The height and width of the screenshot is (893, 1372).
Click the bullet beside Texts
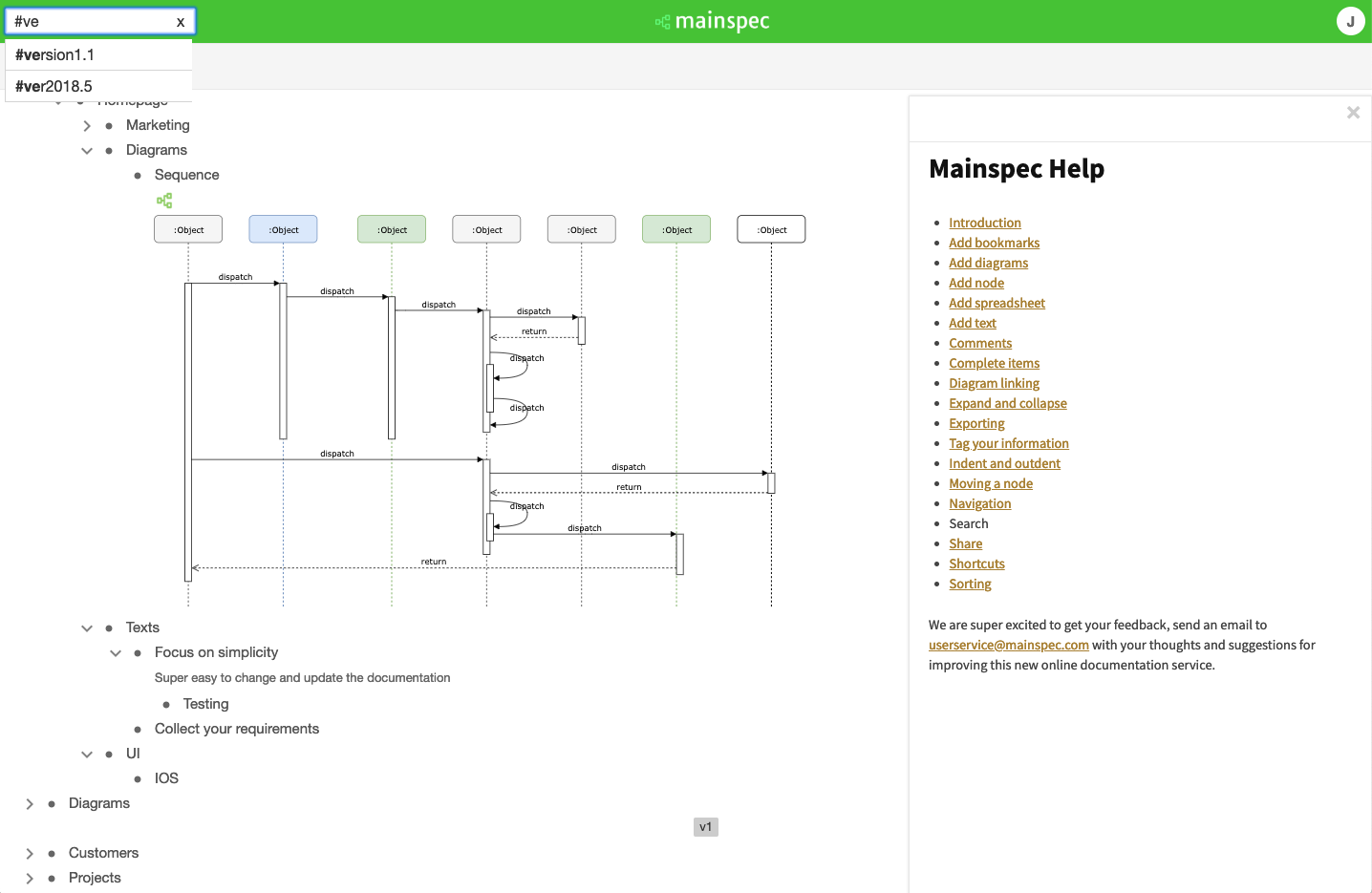109,627
